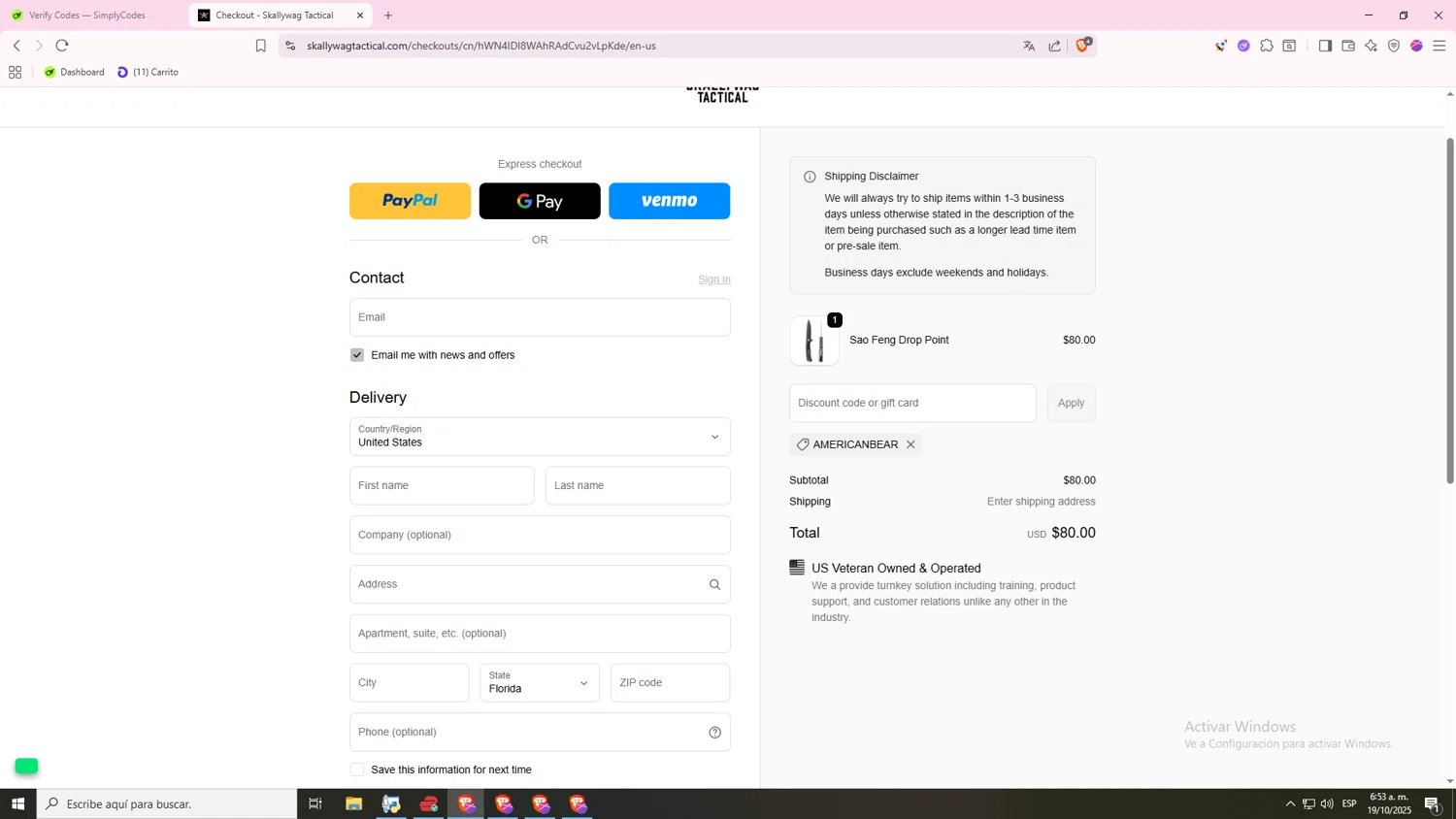Reload the checkout page

point(62,46)
